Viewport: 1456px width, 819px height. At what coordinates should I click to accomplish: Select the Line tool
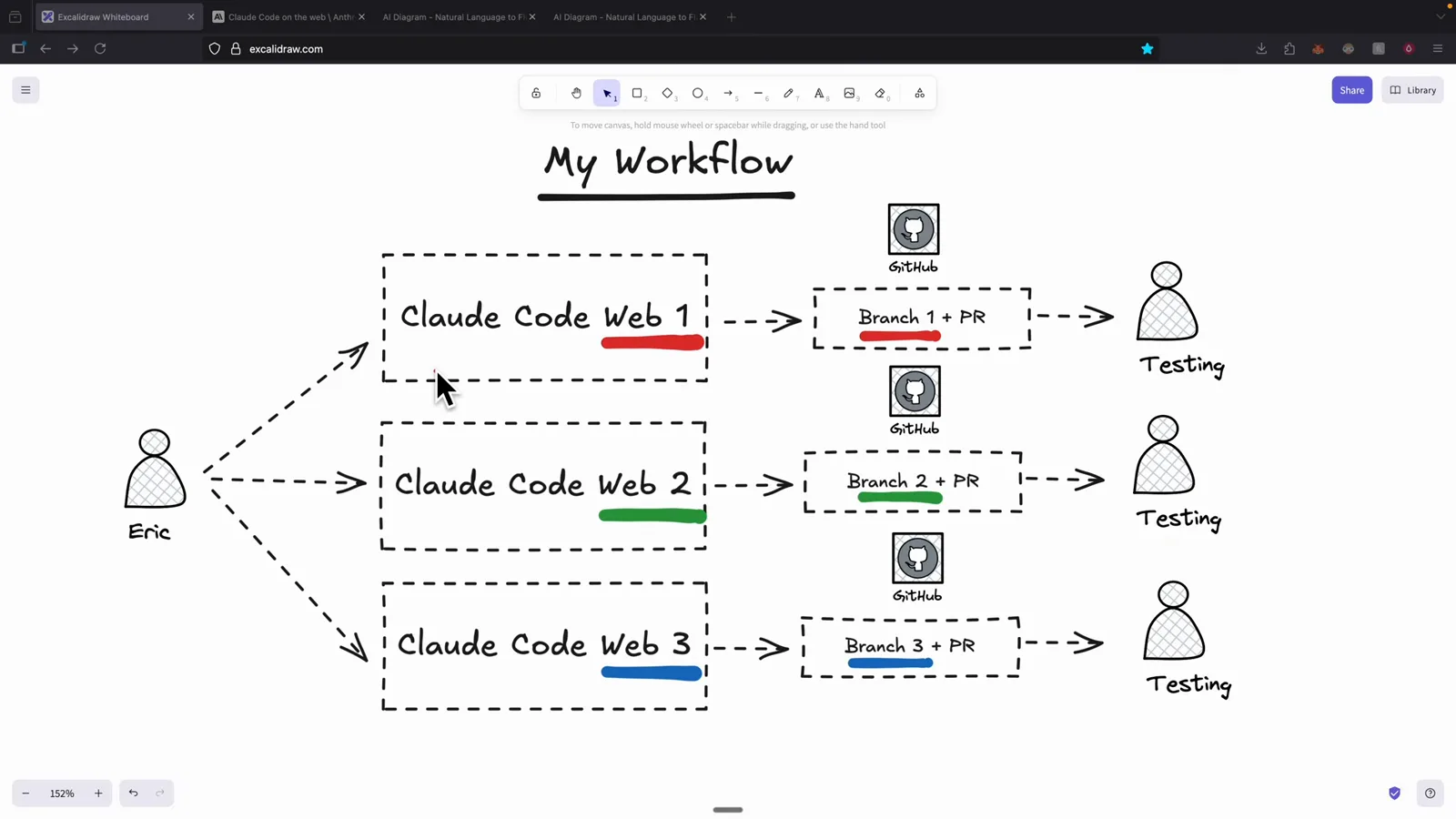click(x=758, y=94)
